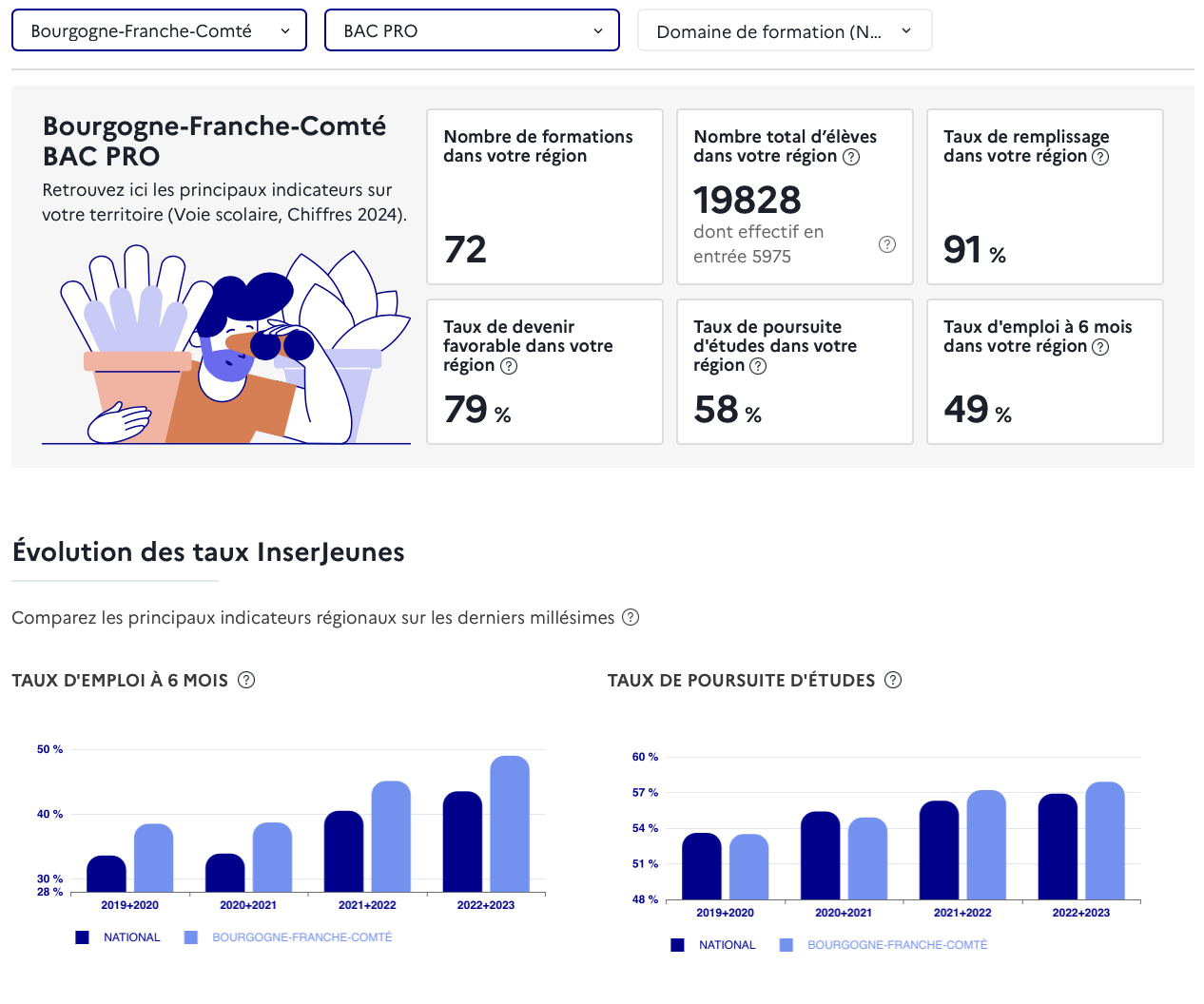Open the Bourgogne-Franche-Comté region dropdown
The image size is (1204, 1004).
(159, 30)
